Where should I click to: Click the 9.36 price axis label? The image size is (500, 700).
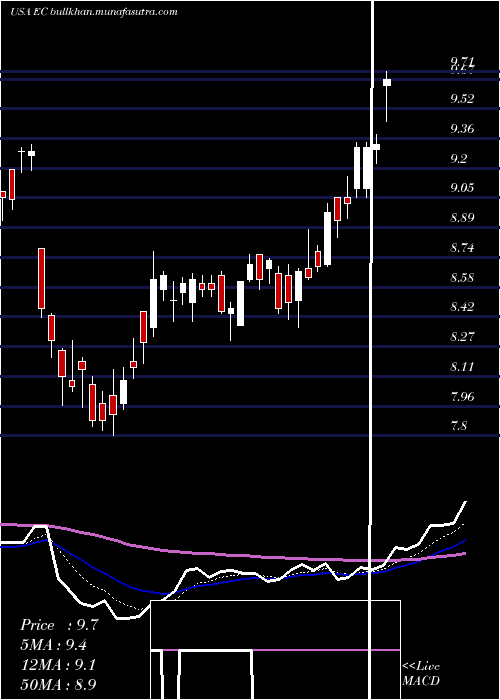click(x=462, y=129)
